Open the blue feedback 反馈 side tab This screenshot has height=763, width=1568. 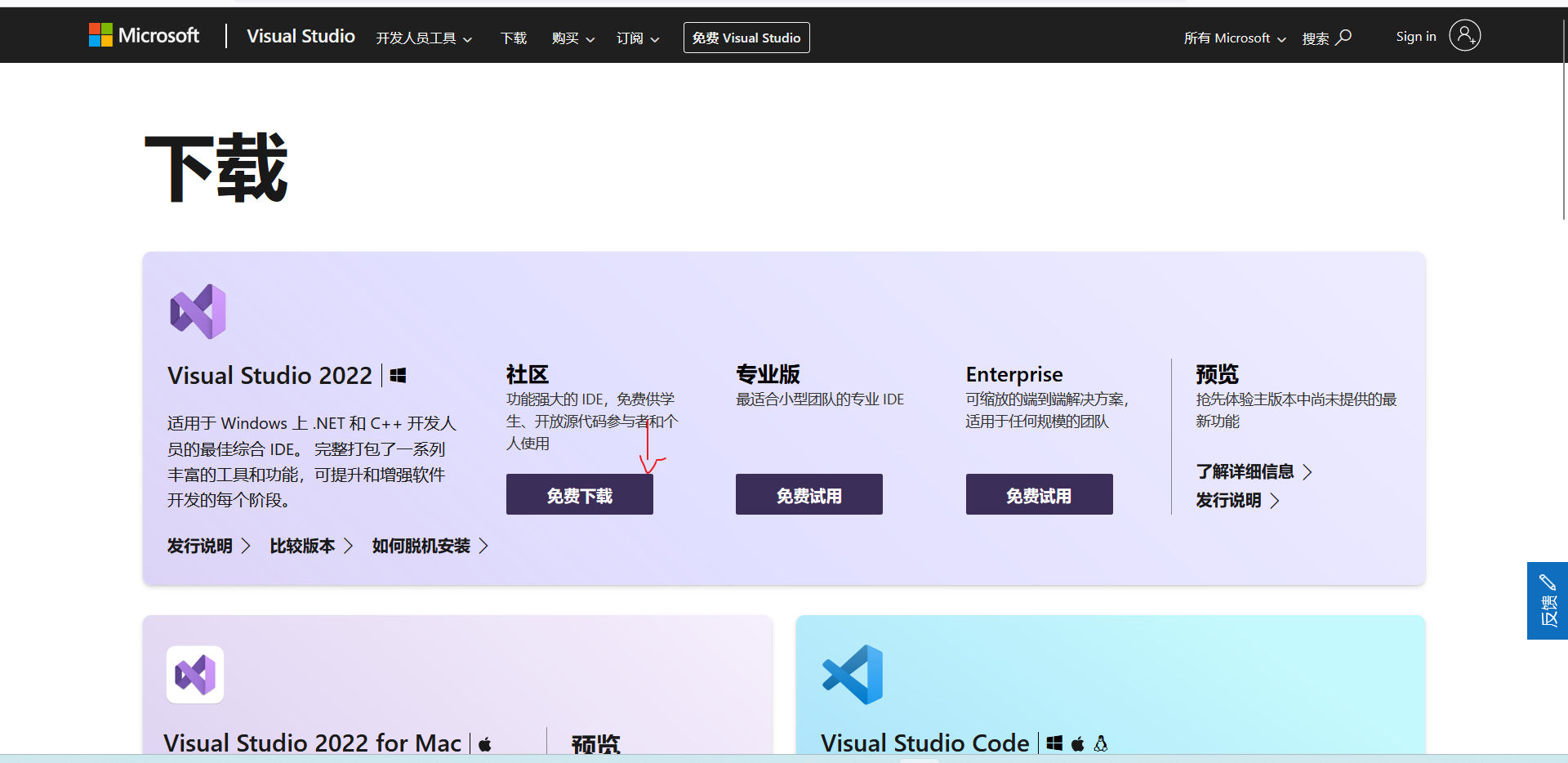[x=1548, y=600]
